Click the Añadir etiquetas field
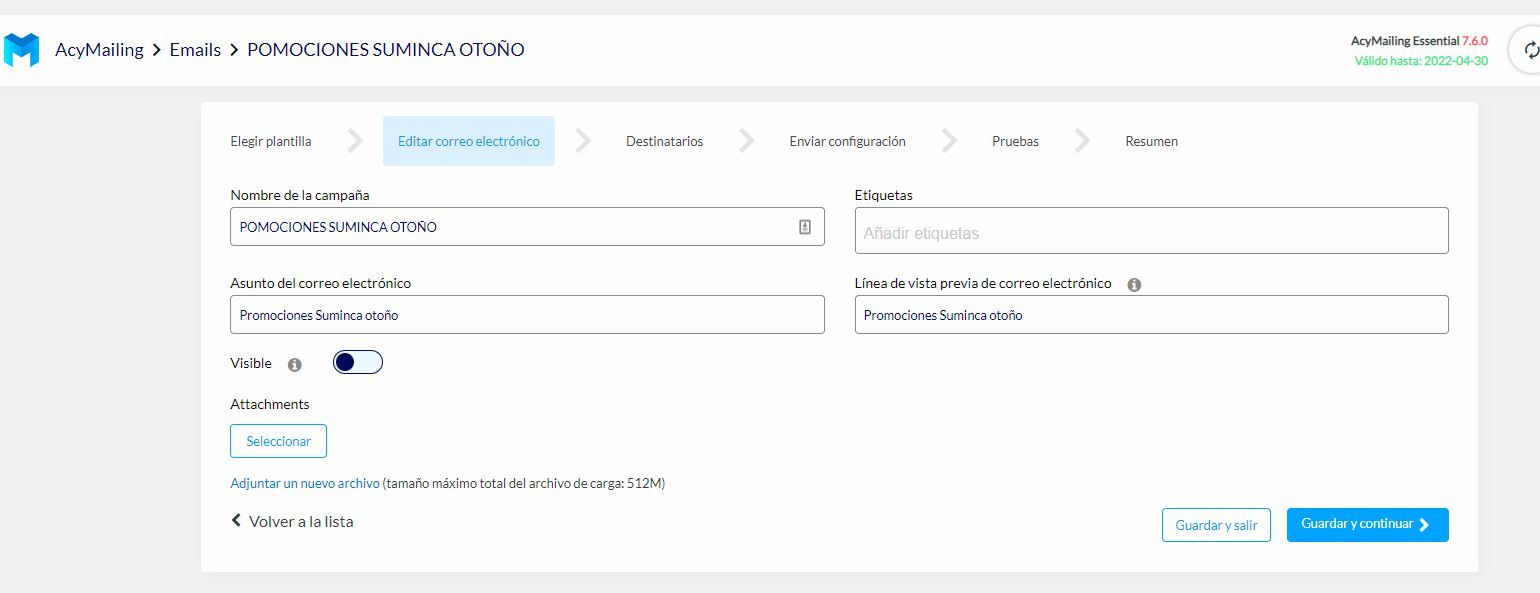Viewport: 1540px width, 593px height. click(1151, 231)
